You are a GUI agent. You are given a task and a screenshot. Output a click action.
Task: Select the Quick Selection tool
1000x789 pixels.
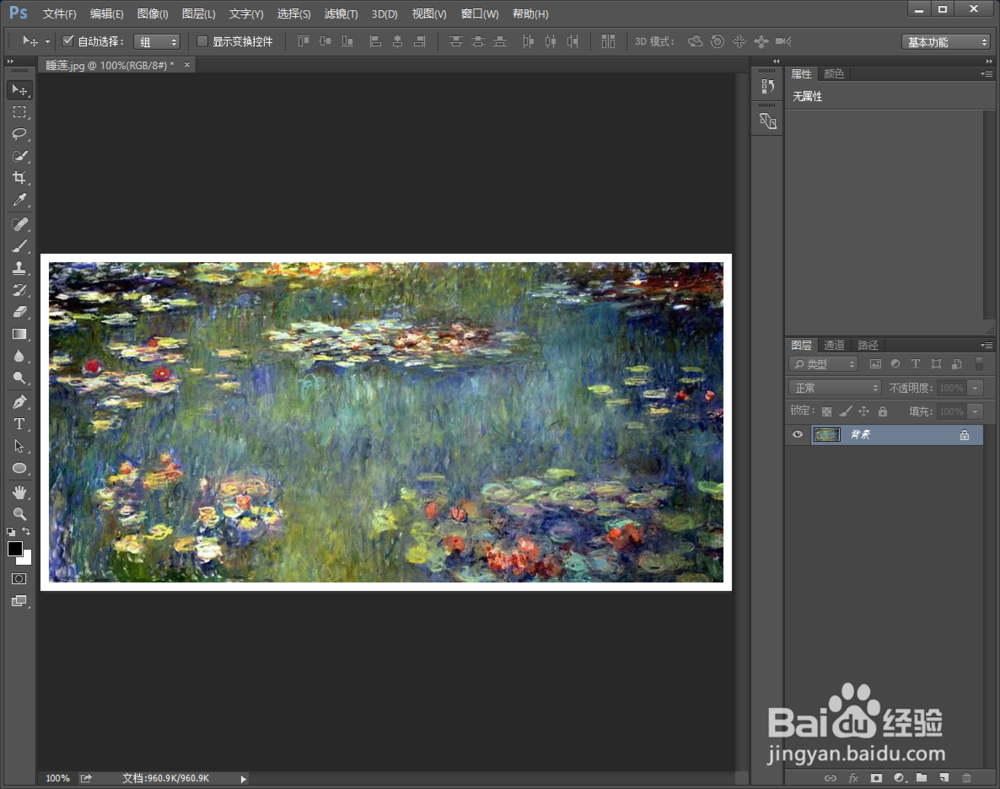click(x=19, y=156)
